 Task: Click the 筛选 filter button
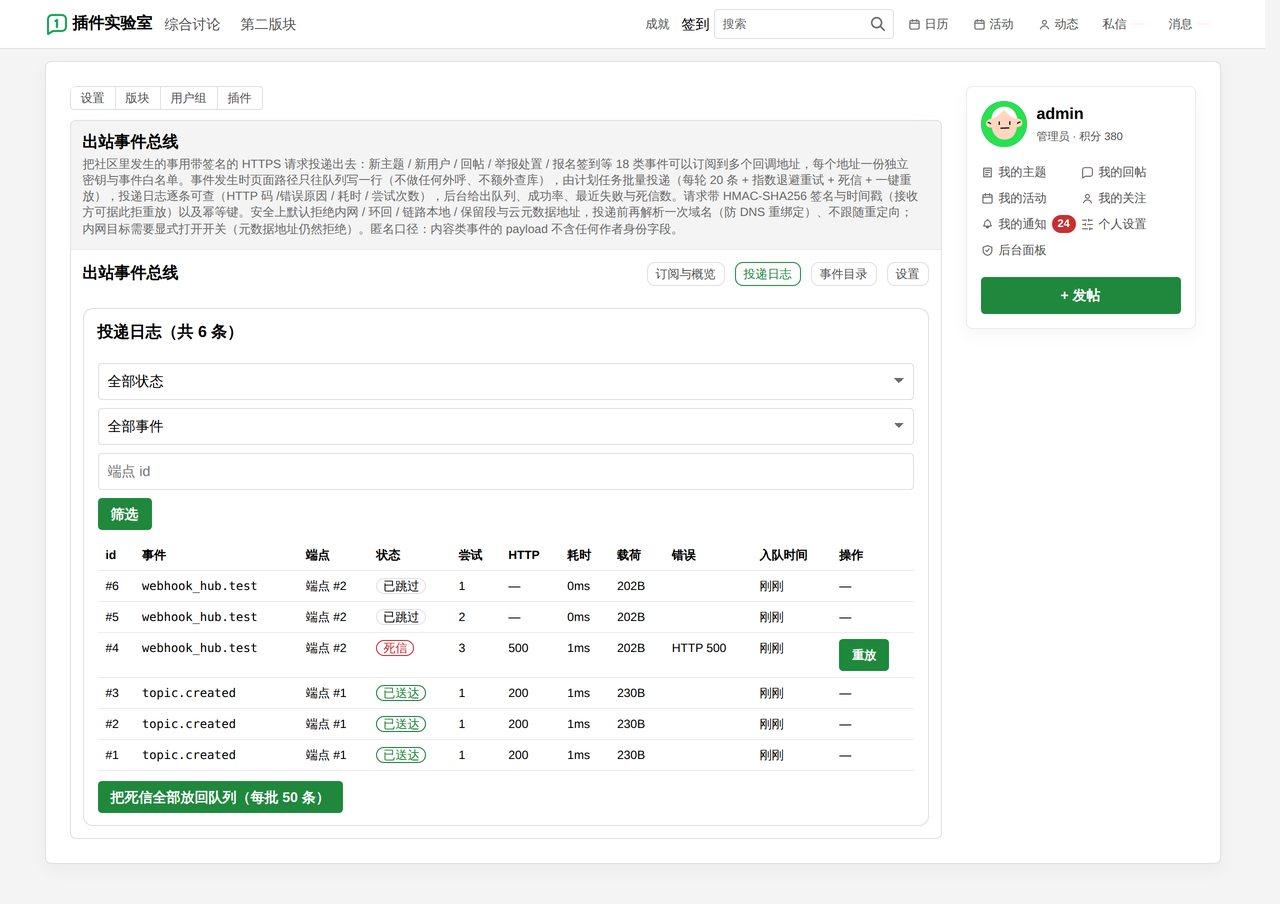(x=125, y=514)
